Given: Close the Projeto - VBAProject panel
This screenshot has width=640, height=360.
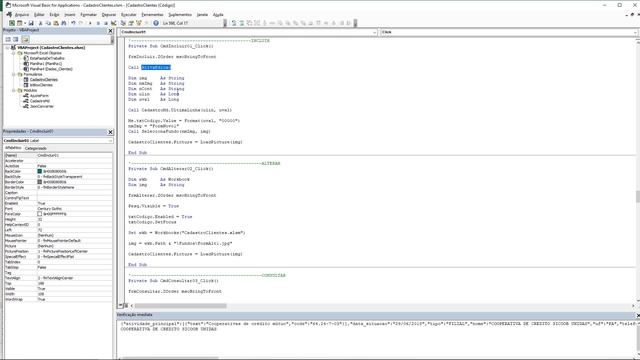Looking at the screenshot, I should (x=110, y=31).
